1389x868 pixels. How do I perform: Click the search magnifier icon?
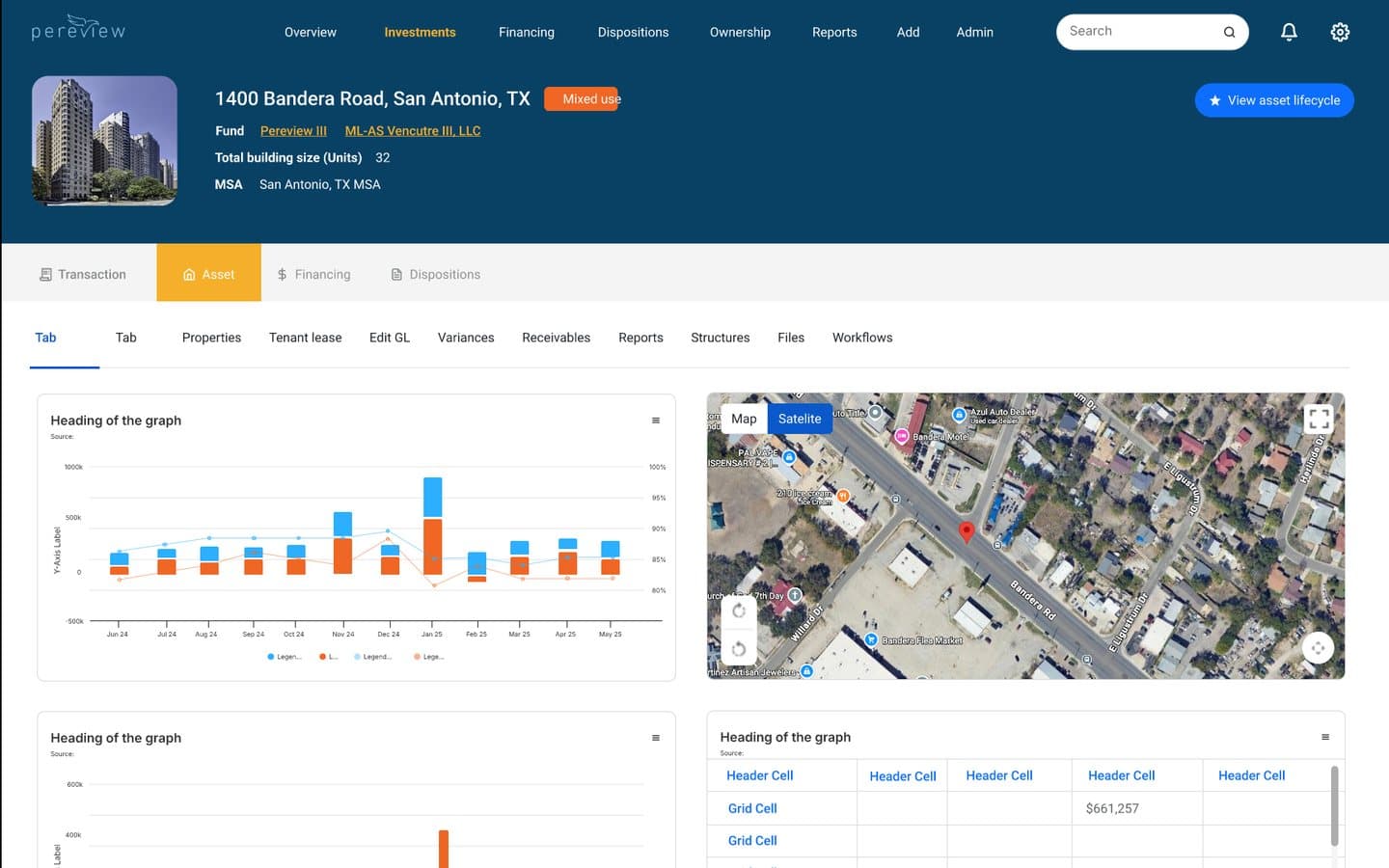pyautogui.click(x=1229, y=32)
